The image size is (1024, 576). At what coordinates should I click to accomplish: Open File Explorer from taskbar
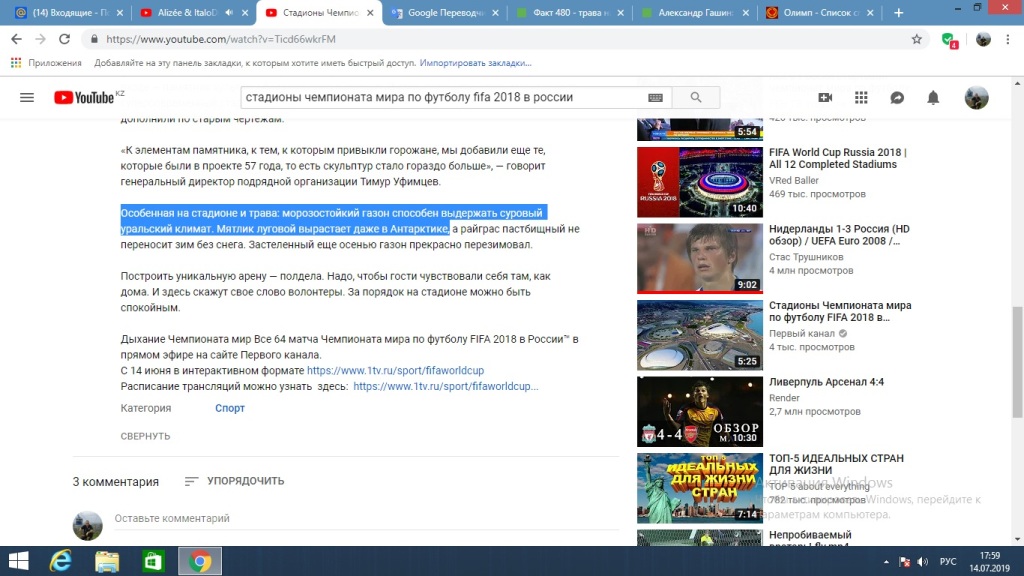click(x=107, y=561)
